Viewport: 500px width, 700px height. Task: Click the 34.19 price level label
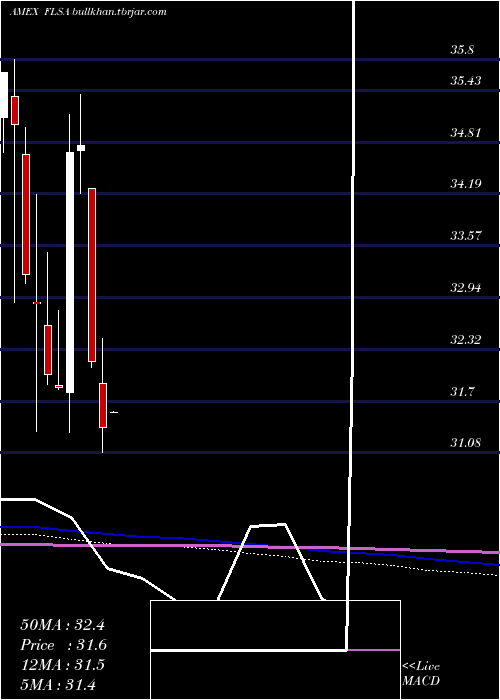pos(466,183)
